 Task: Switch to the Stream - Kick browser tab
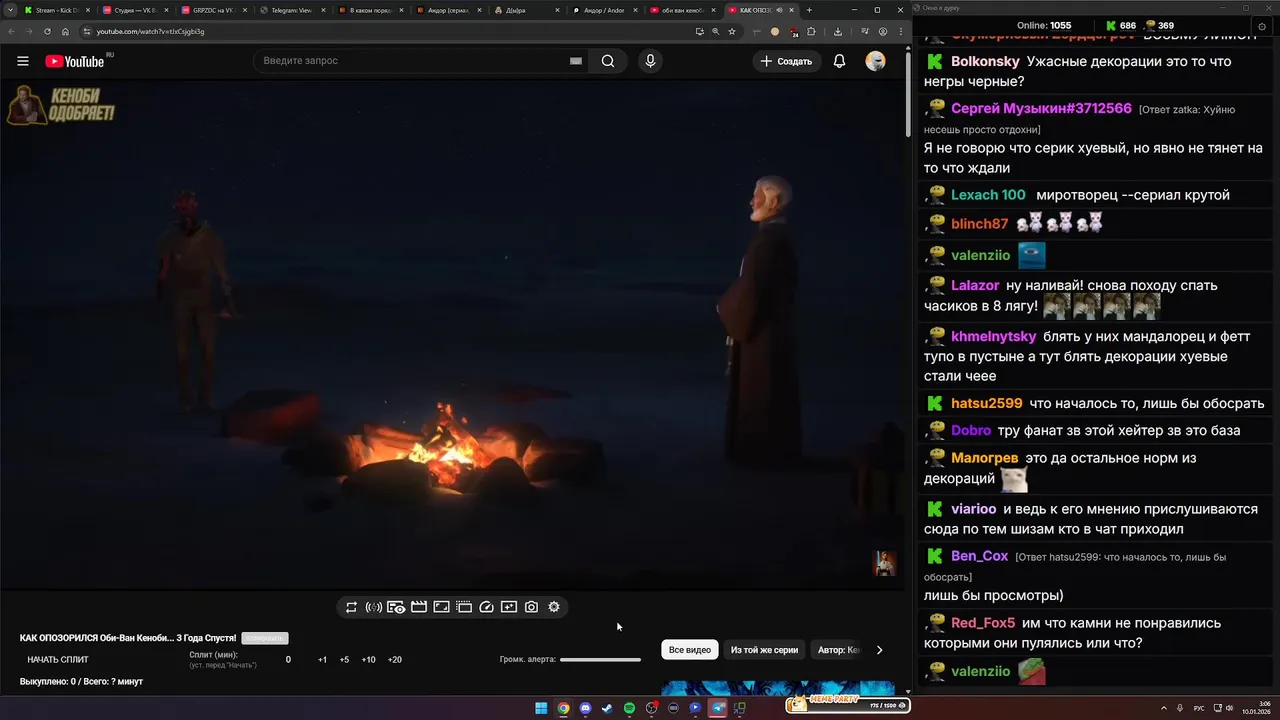coord(56,10)
